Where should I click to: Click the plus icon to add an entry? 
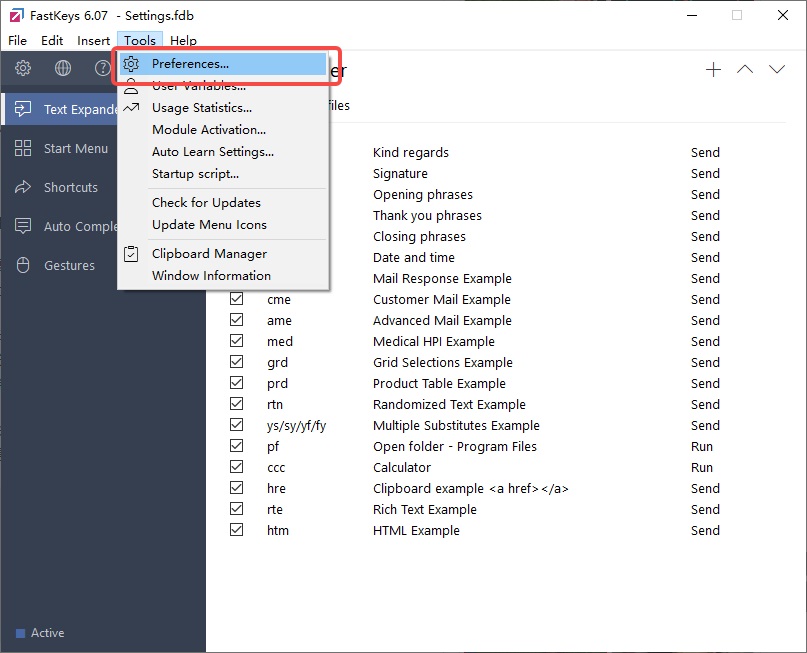click(x=713, y=69)
